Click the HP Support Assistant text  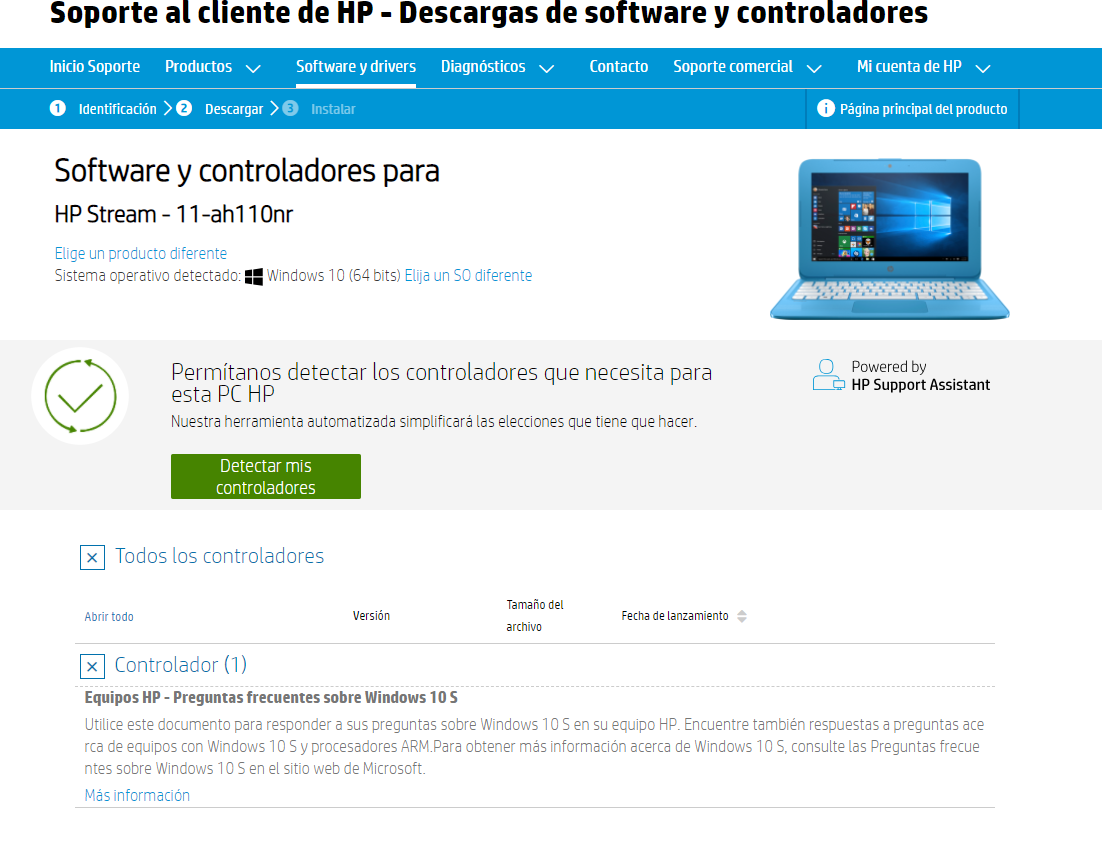tap(921, 385)
